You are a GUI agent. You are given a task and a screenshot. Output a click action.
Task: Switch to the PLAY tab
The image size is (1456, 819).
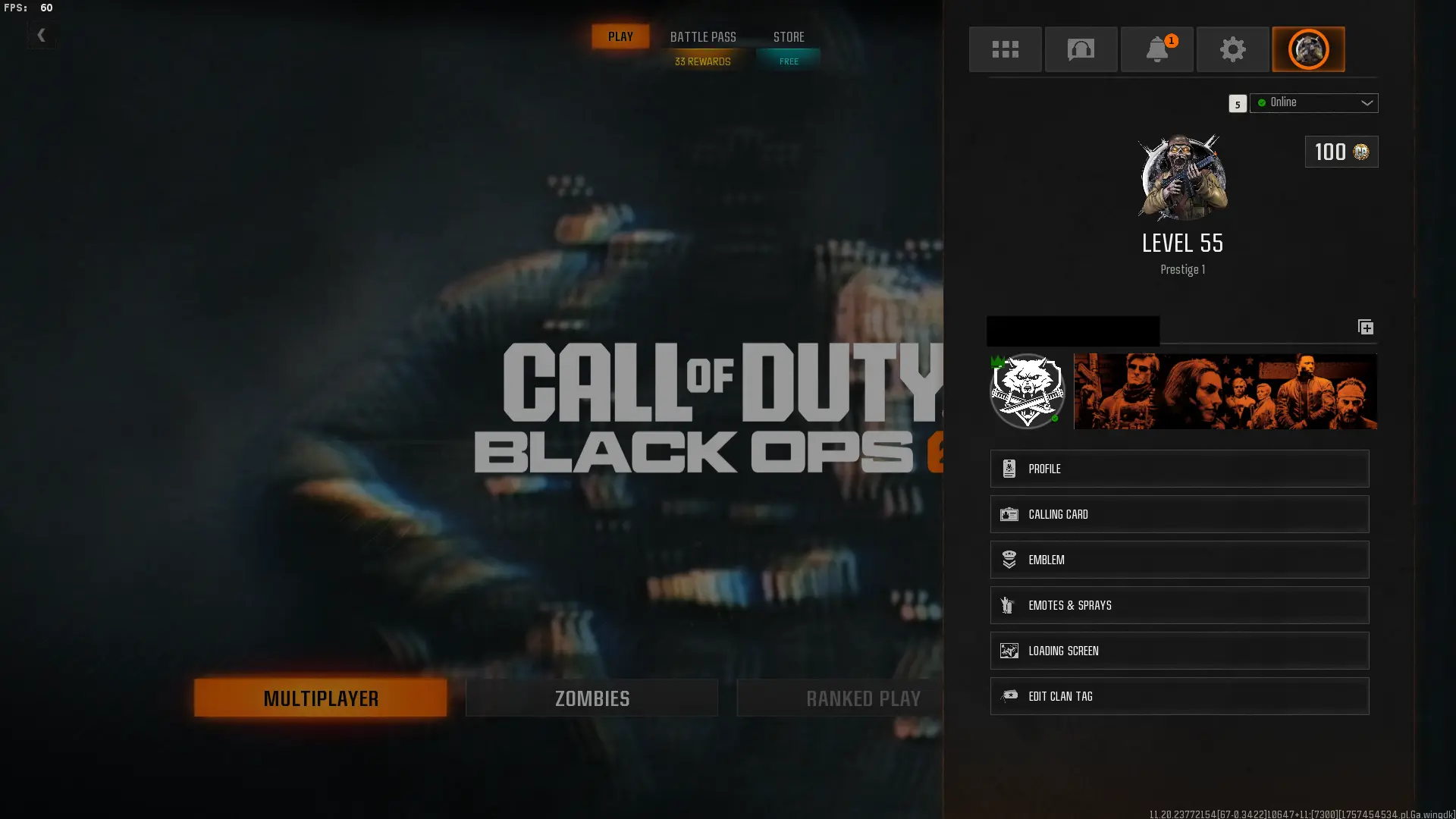pos(620,36)
